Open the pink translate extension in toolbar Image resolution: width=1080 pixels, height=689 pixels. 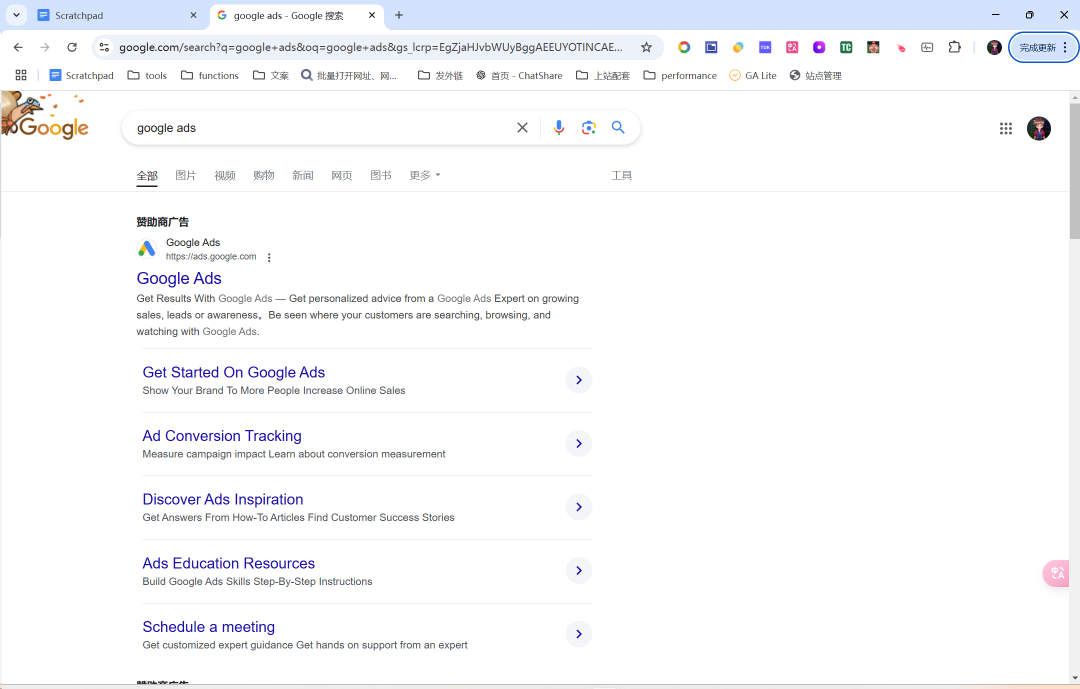(792, 47)
